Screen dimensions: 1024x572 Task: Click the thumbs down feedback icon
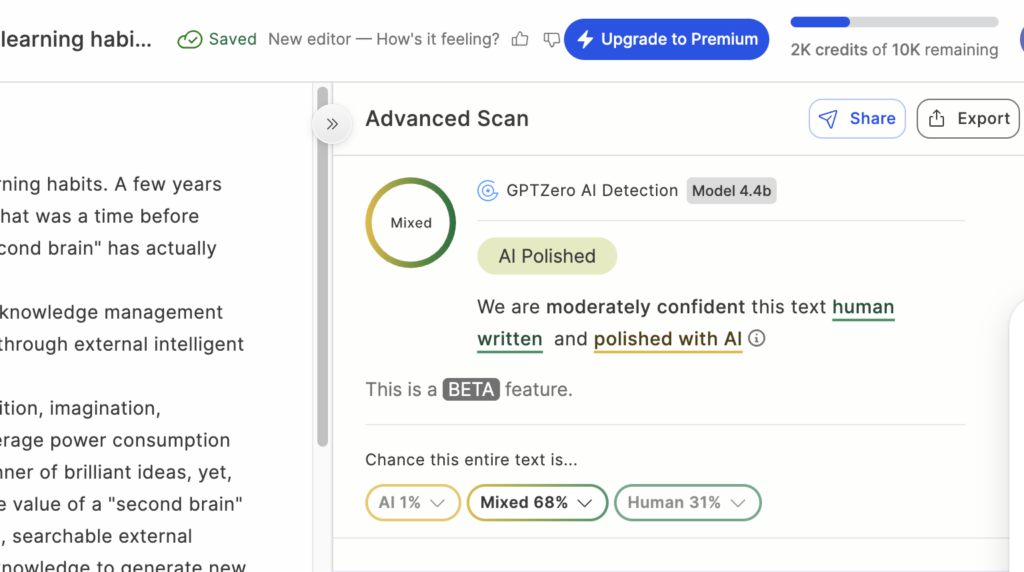[551, 39]
